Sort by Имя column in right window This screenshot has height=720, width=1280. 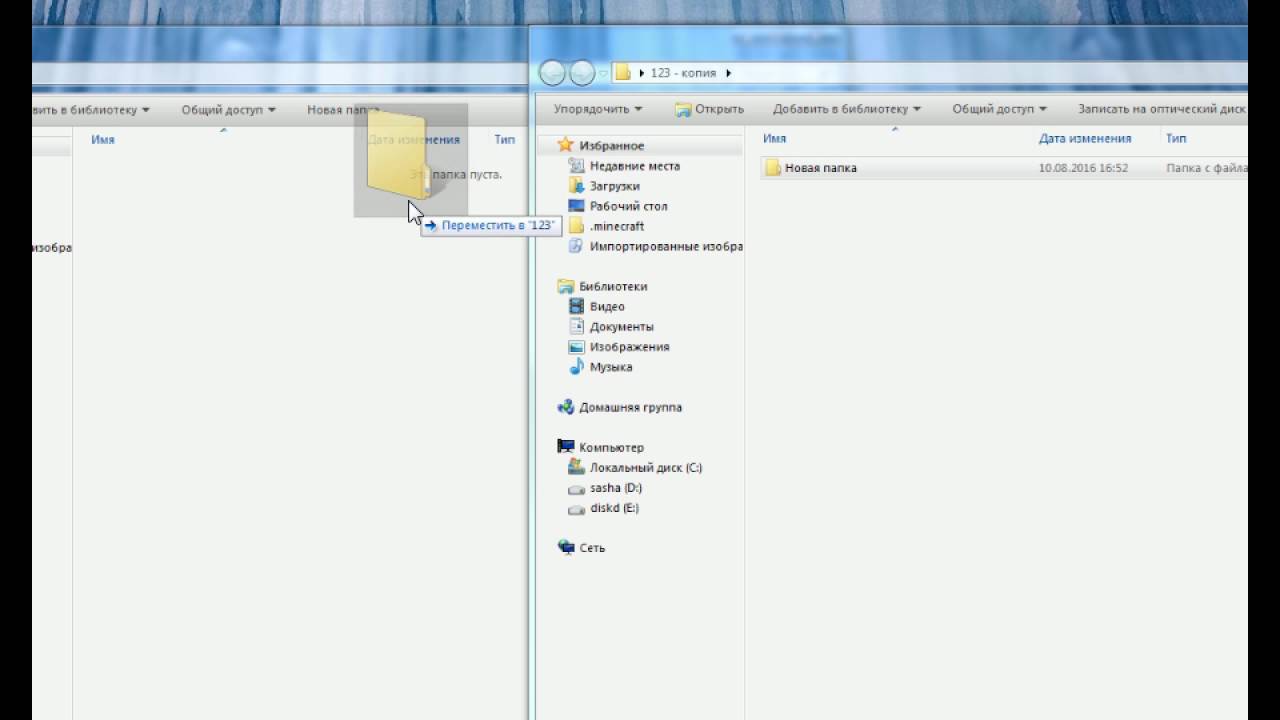click(775, 139)
